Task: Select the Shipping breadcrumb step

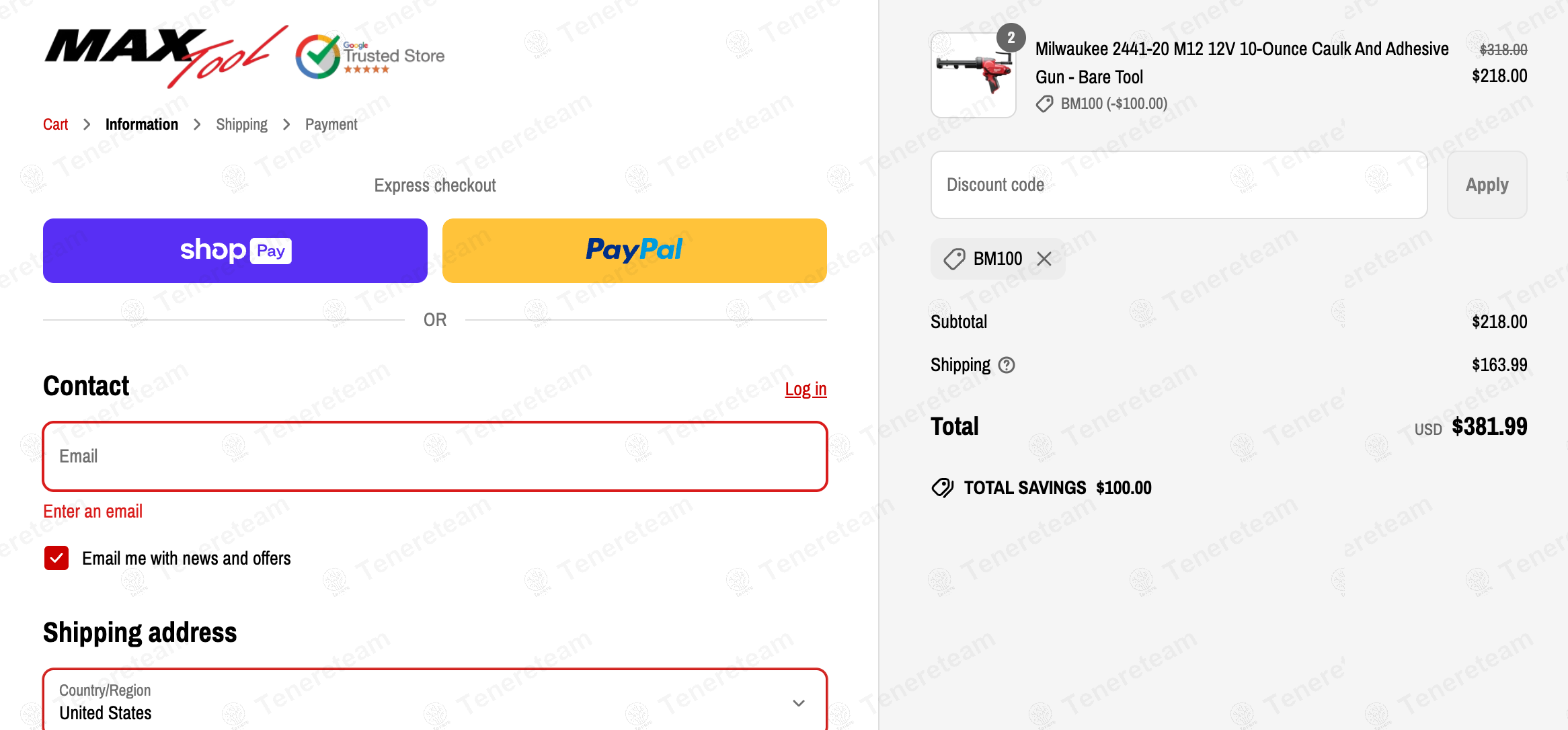Action: (x=241, y=124)
